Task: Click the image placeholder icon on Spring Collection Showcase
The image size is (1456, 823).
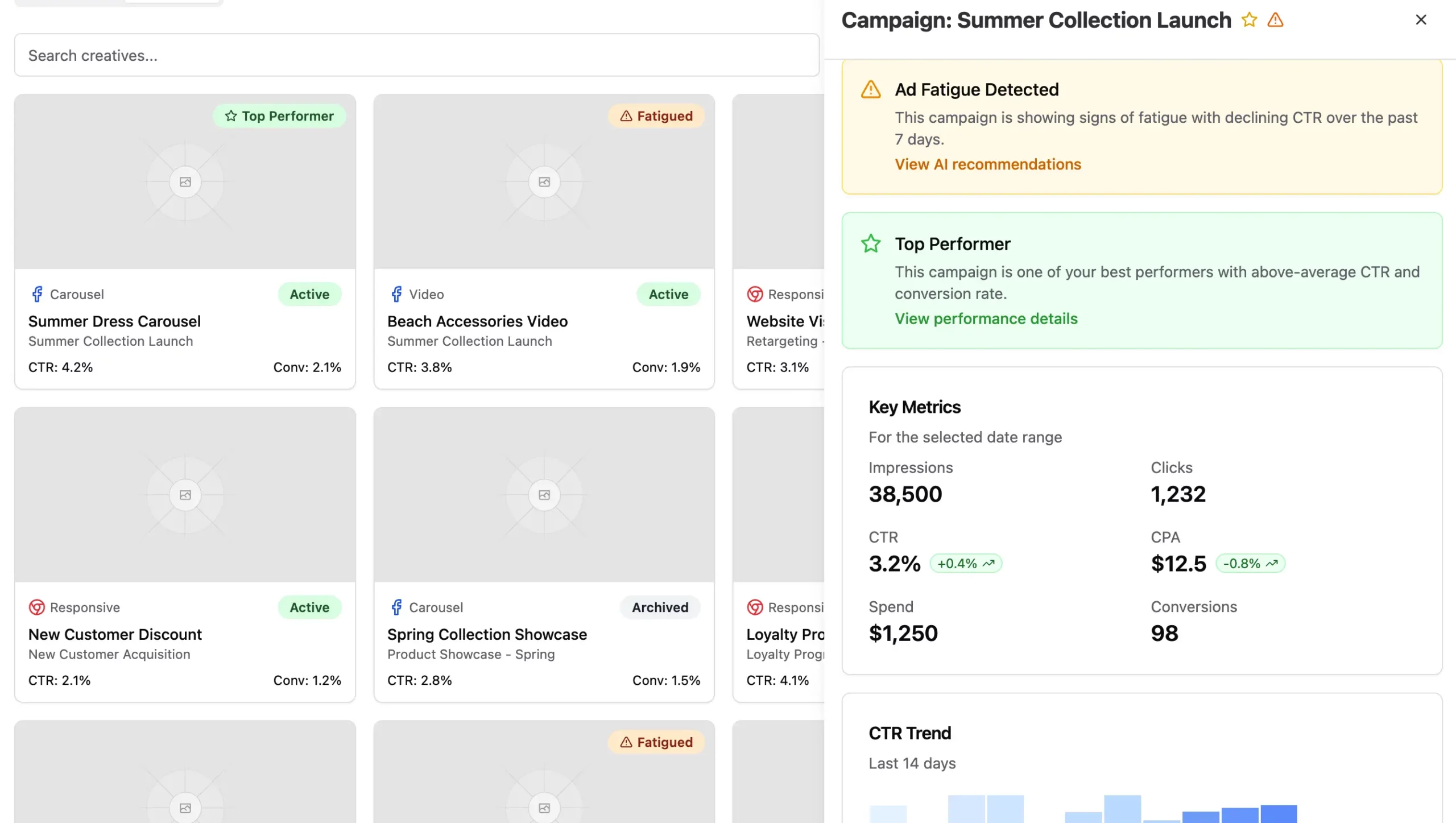Action: pyautogui.click(x=544, y=495)
